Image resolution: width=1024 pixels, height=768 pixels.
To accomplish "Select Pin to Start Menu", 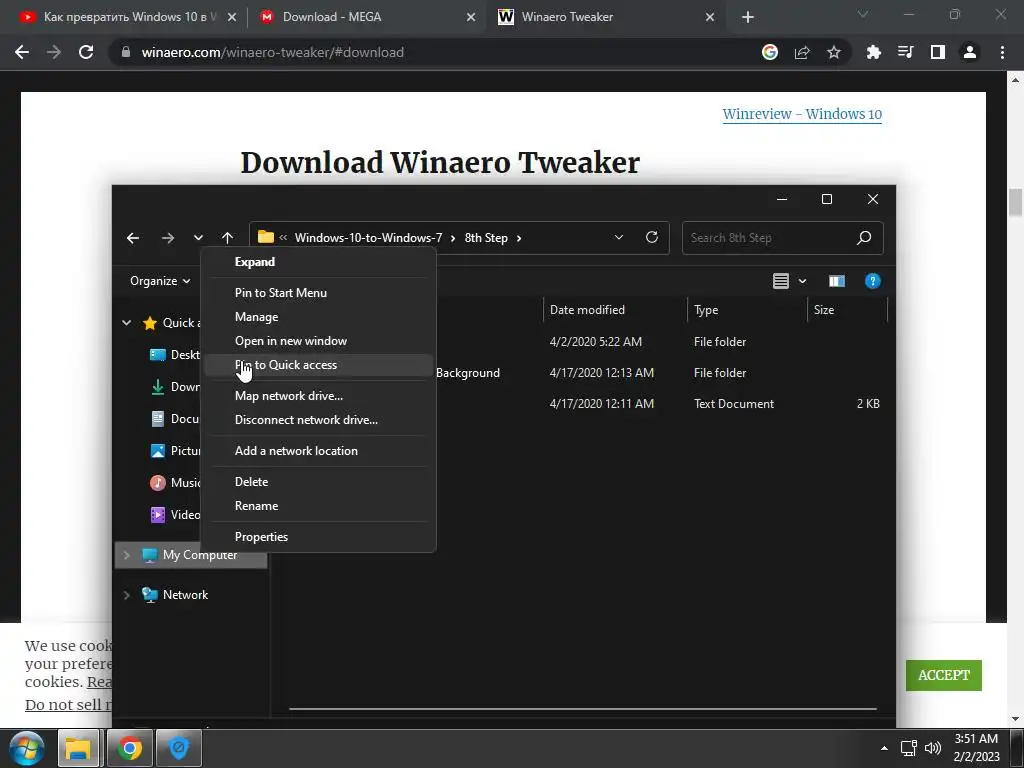I will tap(318, 293).
